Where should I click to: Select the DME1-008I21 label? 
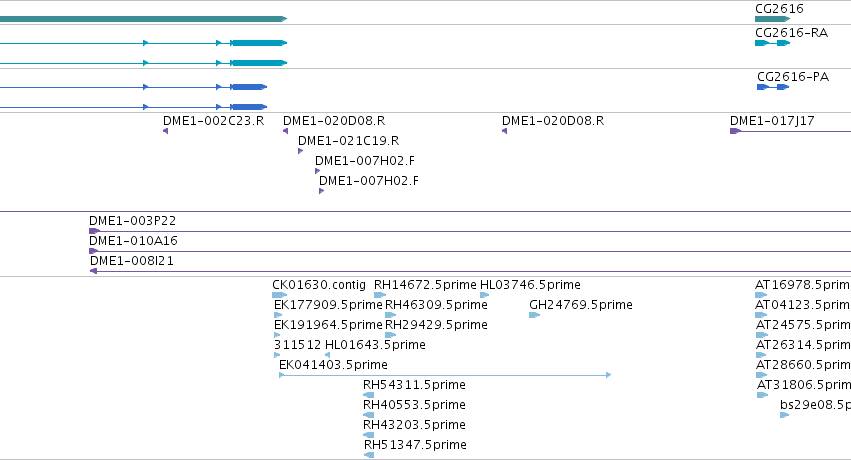132,261
